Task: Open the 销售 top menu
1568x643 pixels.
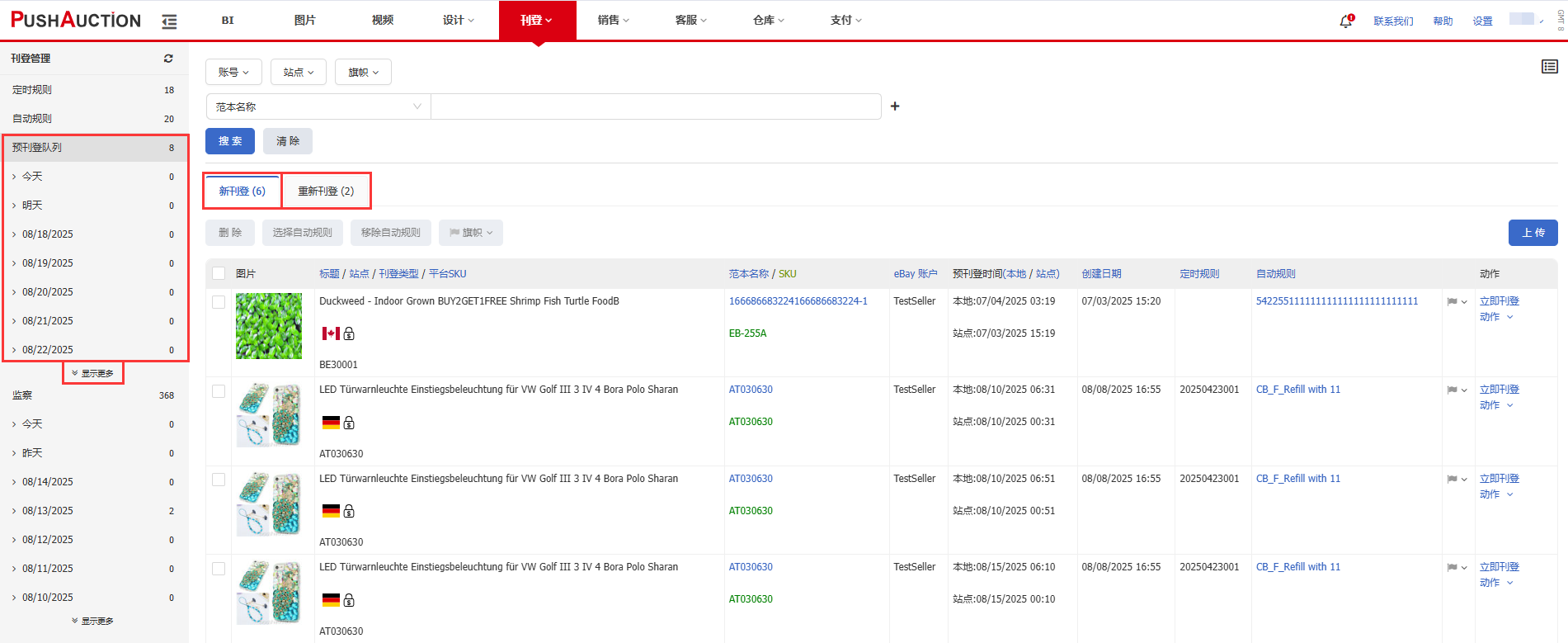Action: [x=613, y=20]
